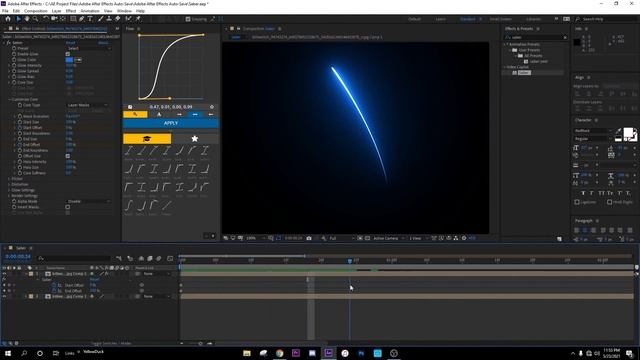This screenshot has height=360, width=640.
Task: Open layer 1 parent None dropdown
Action: tap(156, 274)
